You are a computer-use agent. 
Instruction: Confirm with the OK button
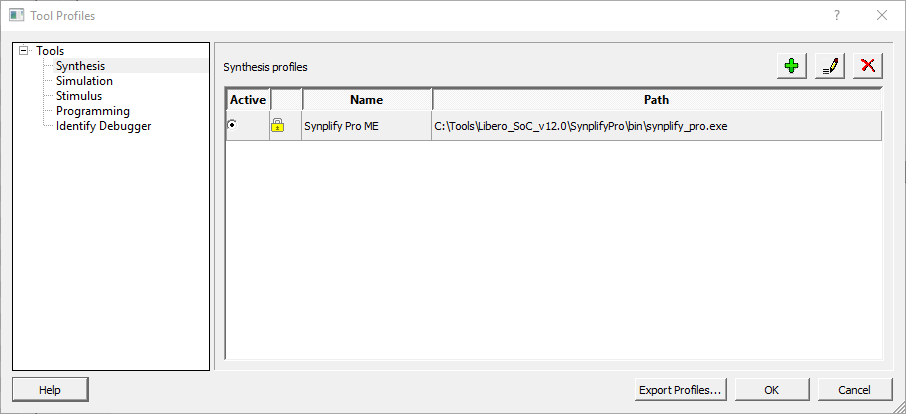(772, 390)
